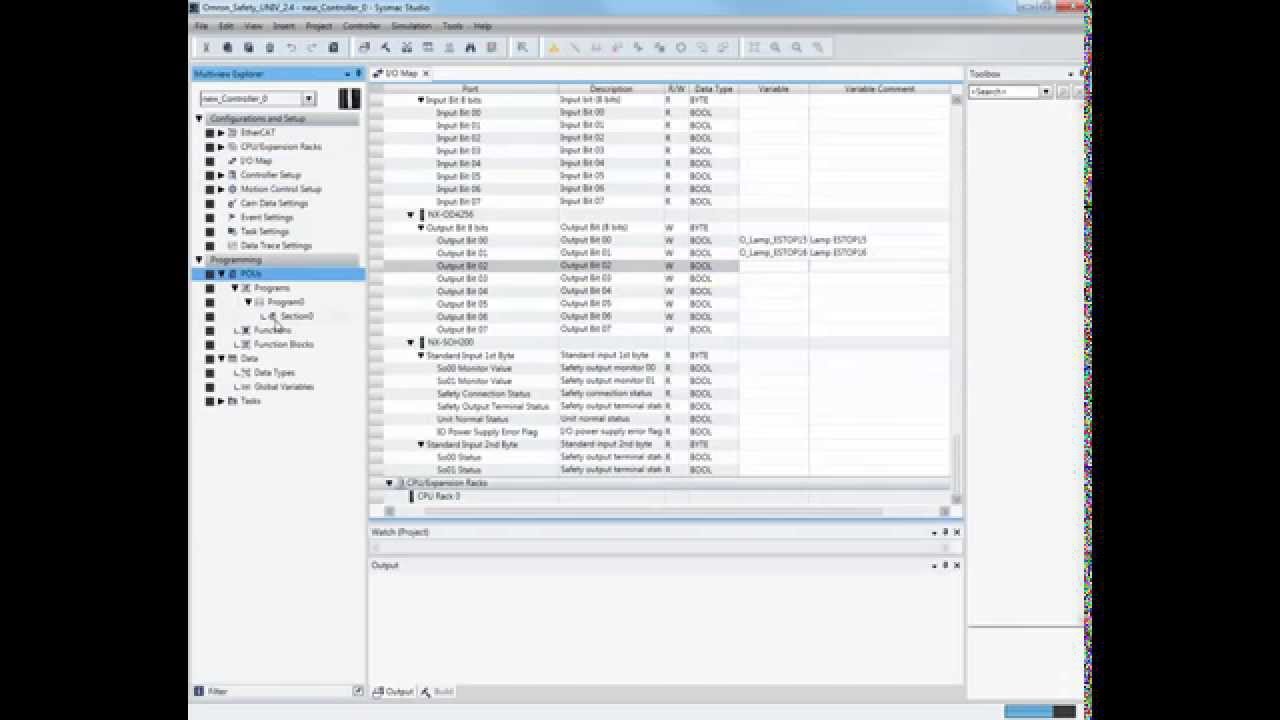This screenshot has height=720, width=1280.
Task: Open the Tools menu
Action: tap(453, 26)
